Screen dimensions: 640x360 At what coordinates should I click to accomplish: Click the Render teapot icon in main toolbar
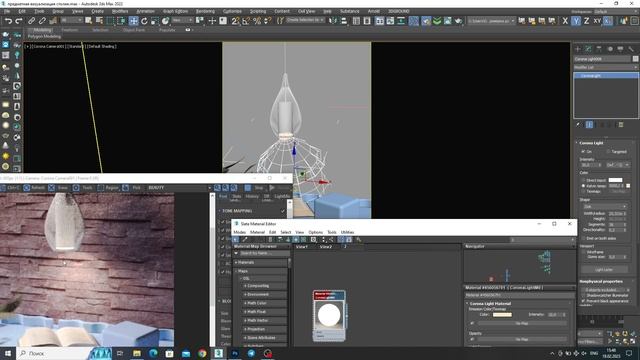458,21
